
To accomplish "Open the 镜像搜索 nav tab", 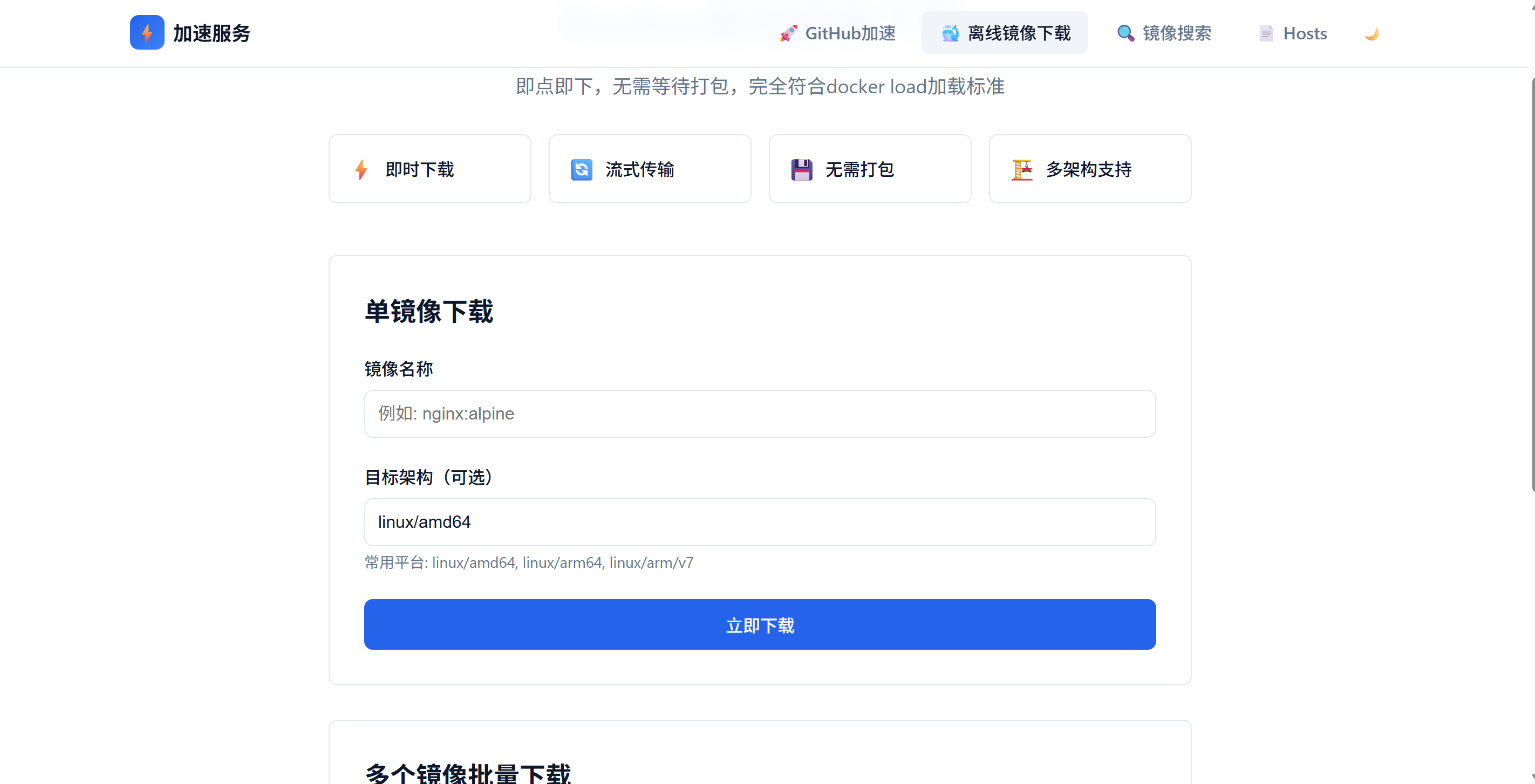I will point(1163,33).
